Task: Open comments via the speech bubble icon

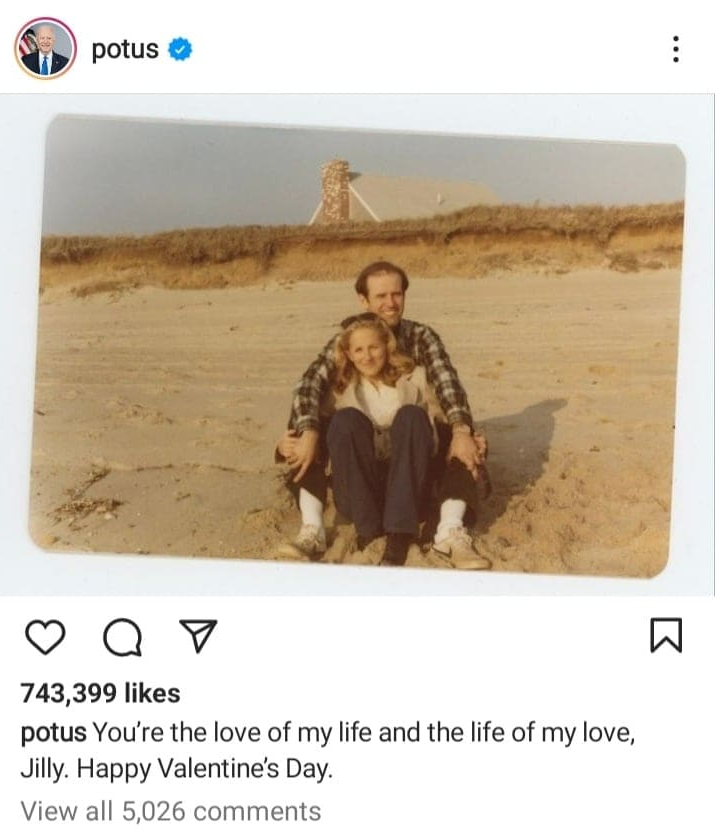Action: (121, 636)
